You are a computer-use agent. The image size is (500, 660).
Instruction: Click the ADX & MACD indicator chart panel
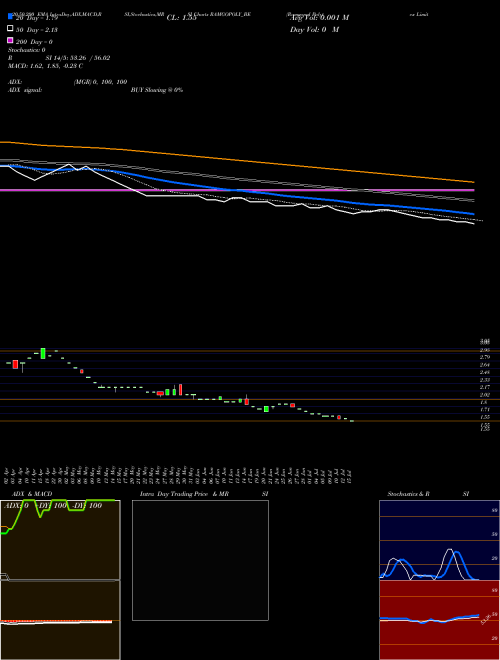60,580
